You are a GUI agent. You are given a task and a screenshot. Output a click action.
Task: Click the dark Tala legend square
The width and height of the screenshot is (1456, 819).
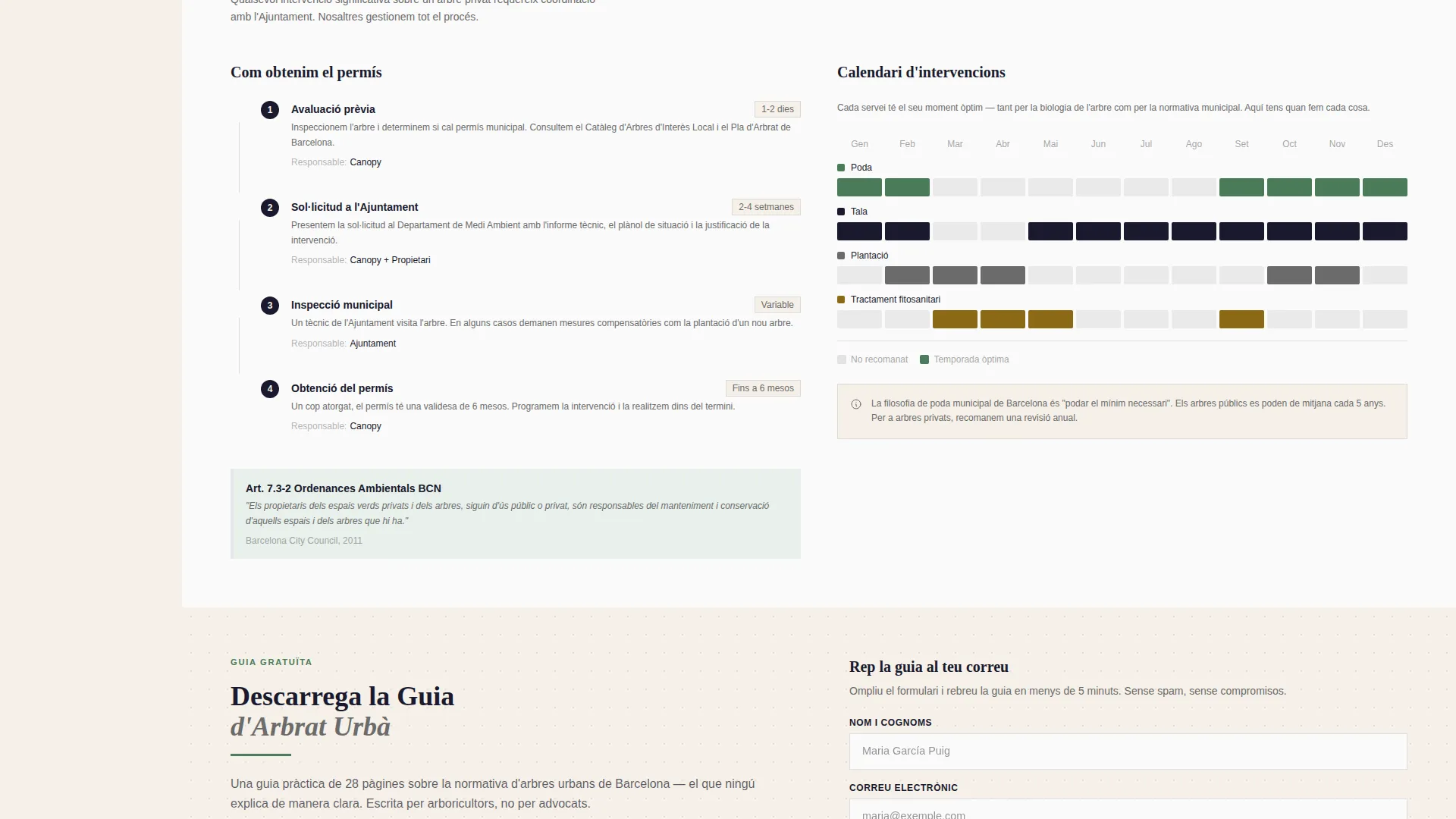(x=841, y=212)
